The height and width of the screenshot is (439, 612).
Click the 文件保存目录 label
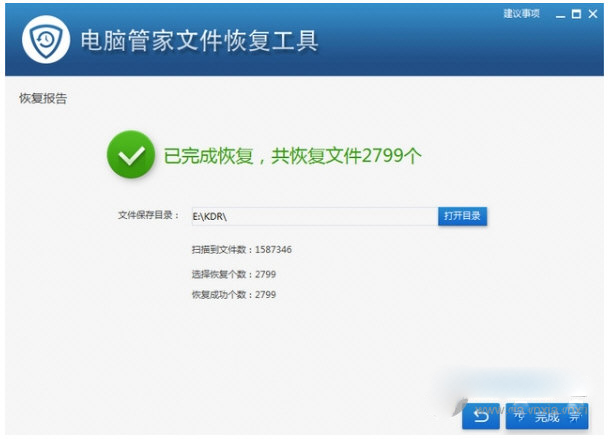[148, 215]
